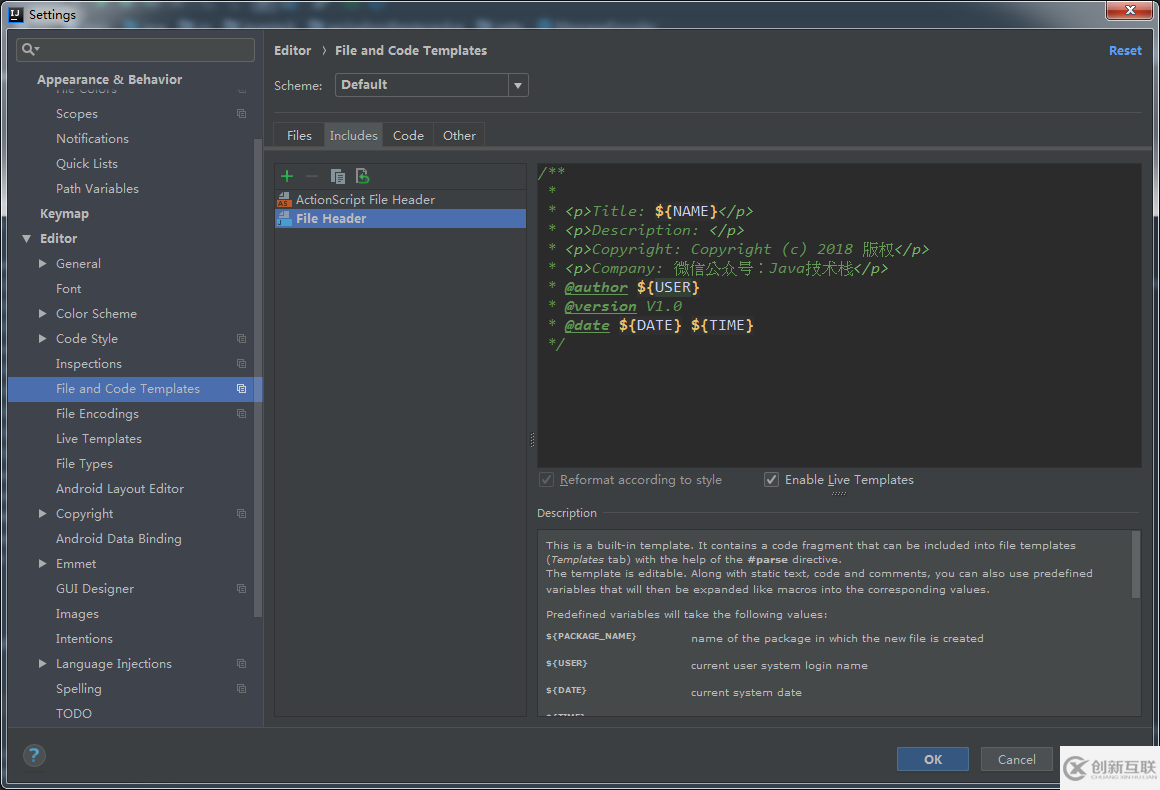Click the Remove Template minus icon
The width and height of the screenshot is (1160, 790).
311,176
